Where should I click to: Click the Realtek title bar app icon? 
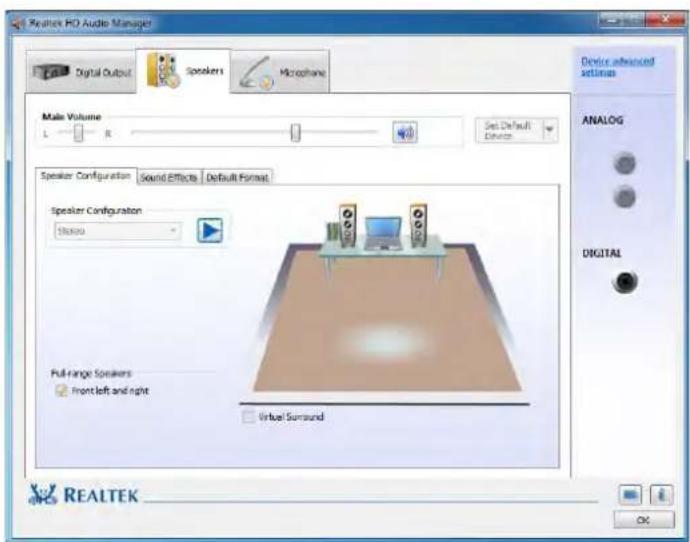click(18, 23)
